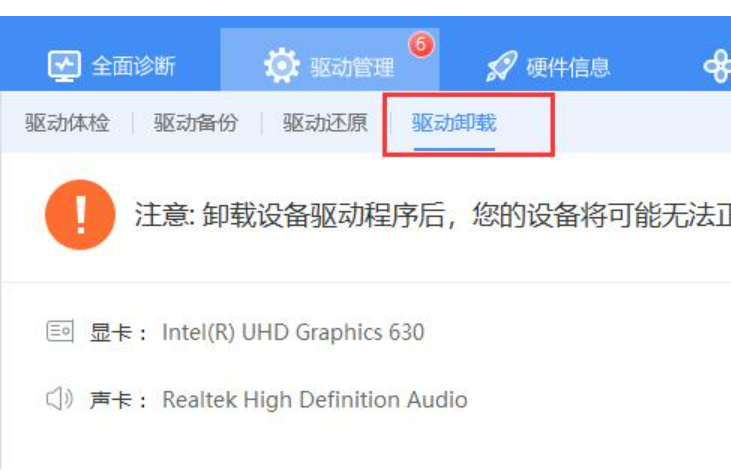Select the 驱动体检 sub-tab
The height and width of the screenshot is (471, 731).
click(67, 123)
